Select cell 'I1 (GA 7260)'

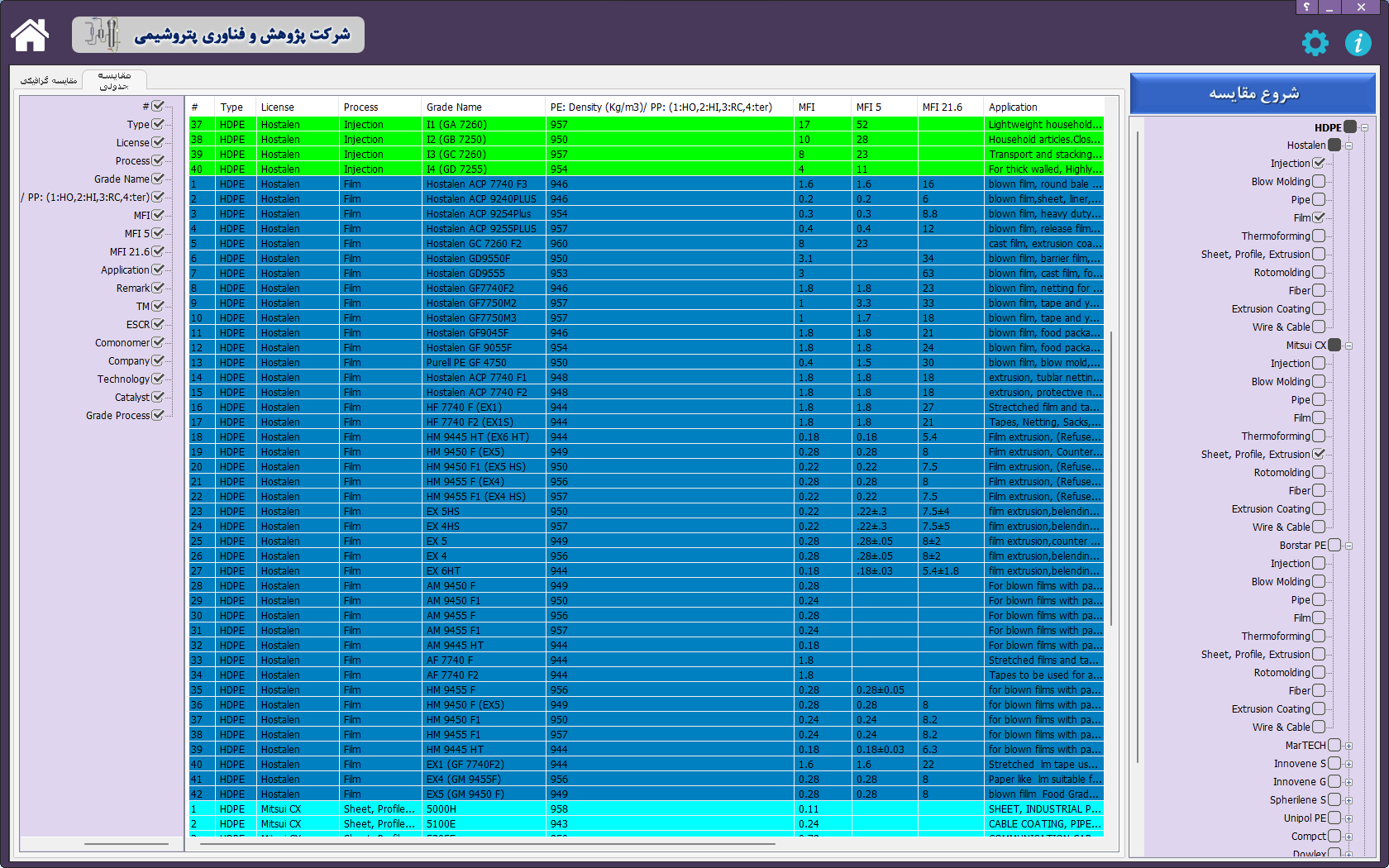tap(484, 125)
